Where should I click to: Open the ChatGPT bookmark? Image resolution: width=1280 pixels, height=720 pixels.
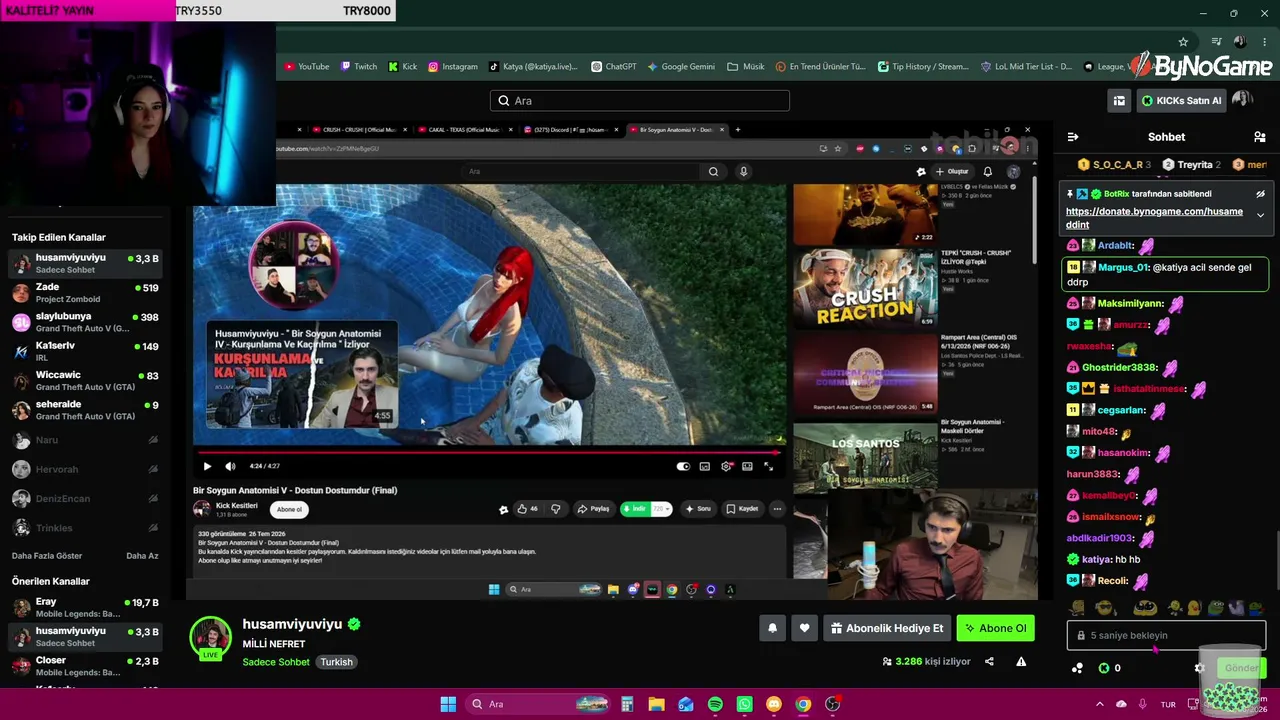click(x=614, y=67)
